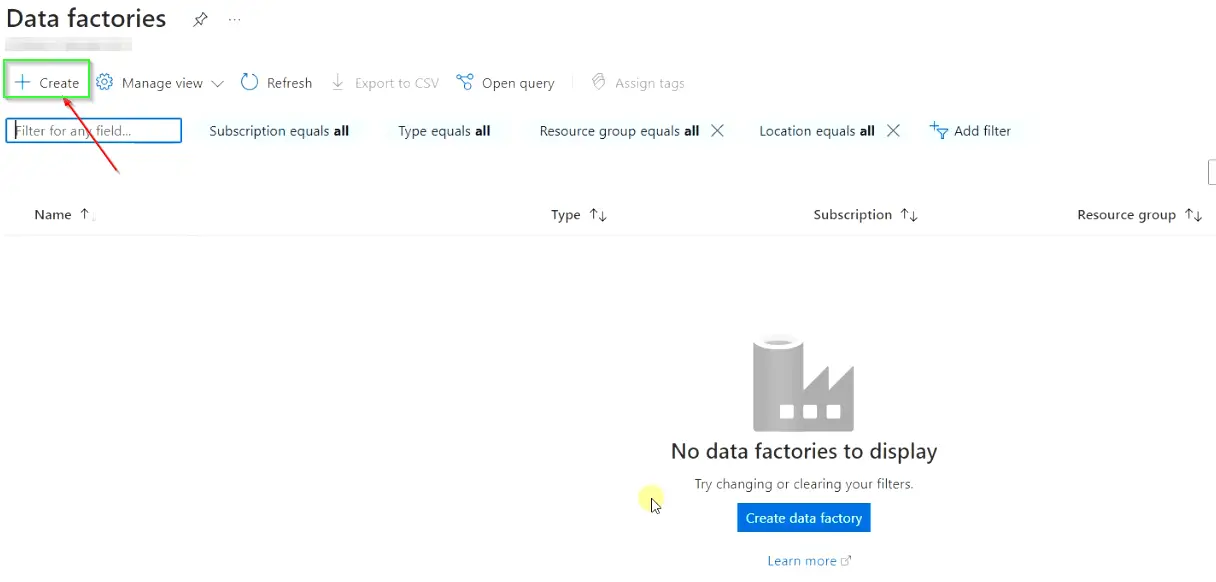Click the Create button in toolbar
This screenshot has width=1216, height=582.
coord(47,83)
